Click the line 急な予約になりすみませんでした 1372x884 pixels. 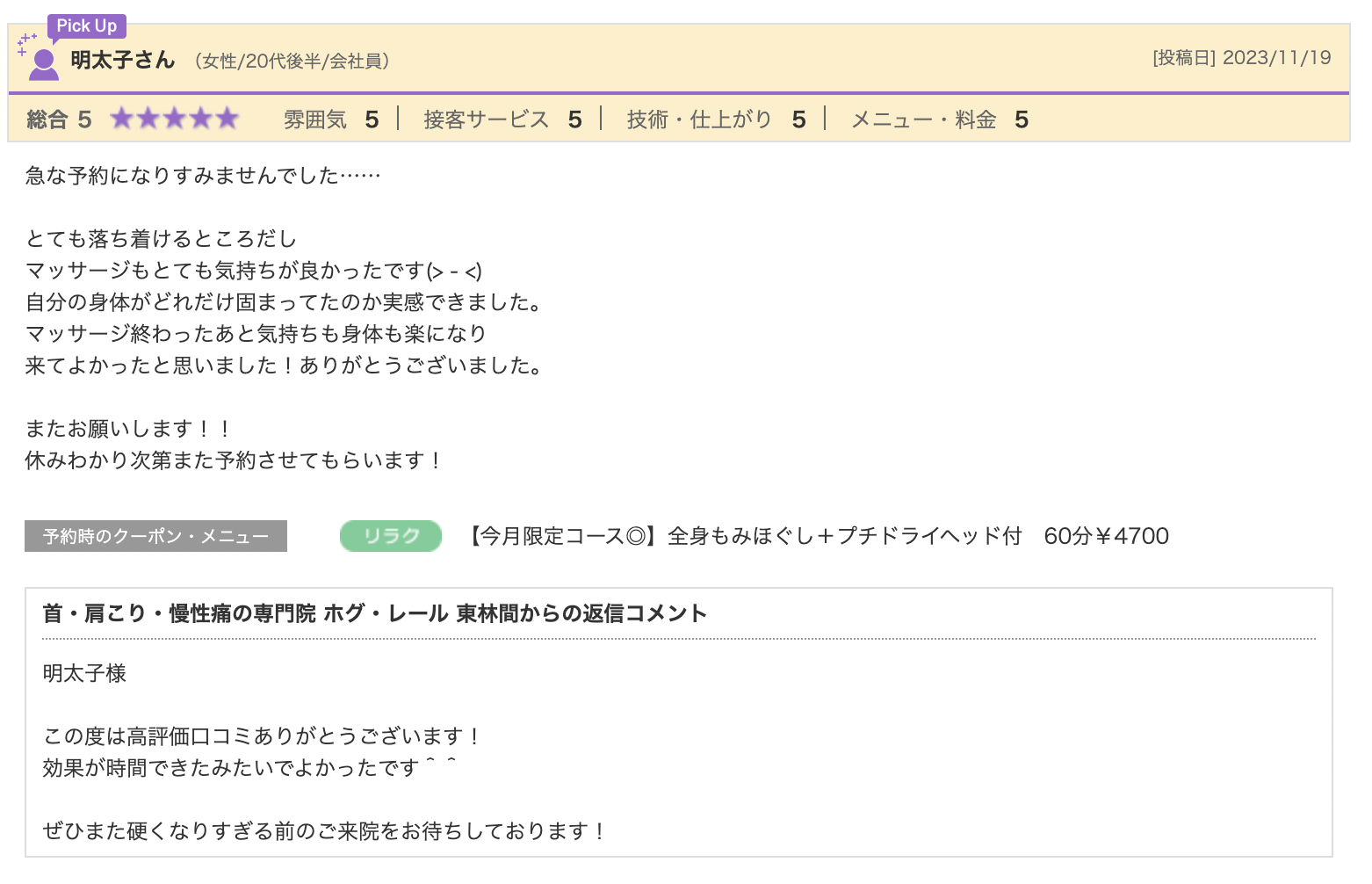pyautogui.click(x=203, y=176)
